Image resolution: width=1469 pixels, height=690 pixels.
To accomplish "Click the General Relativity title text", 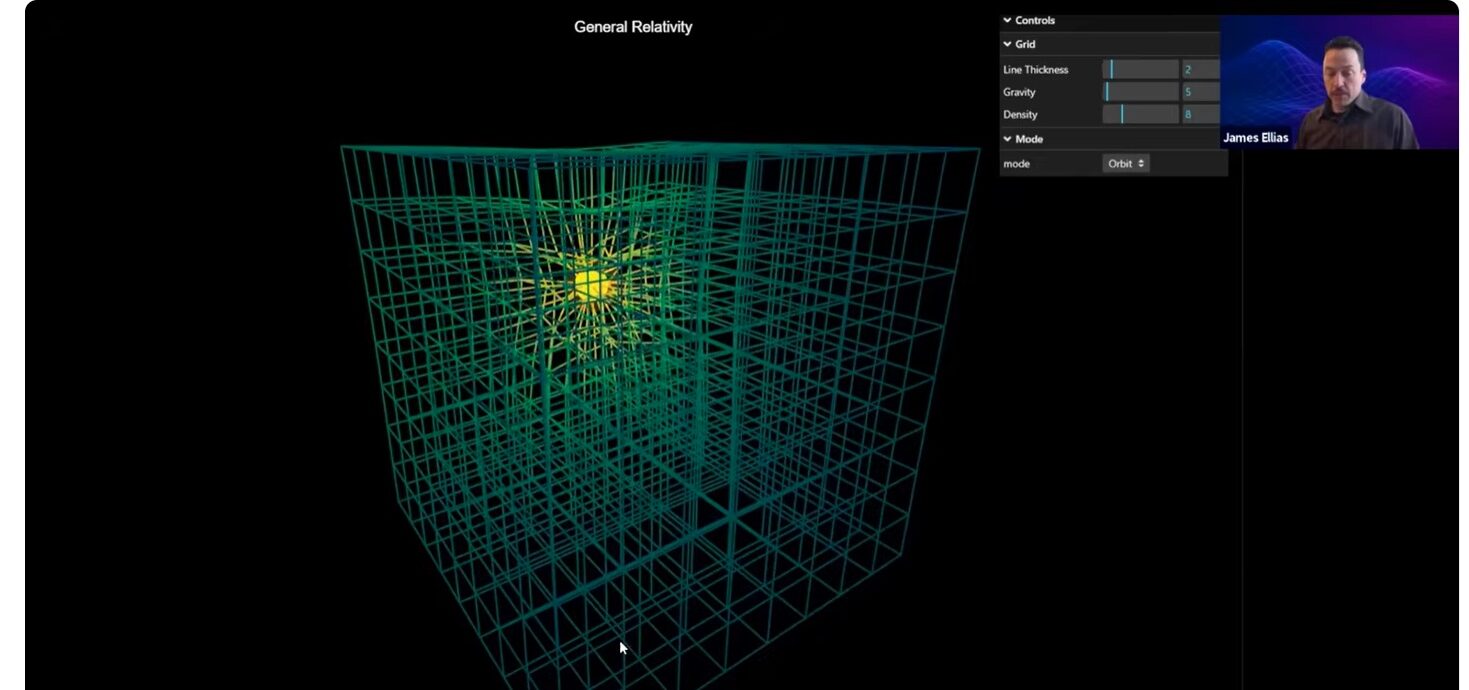I will click(x=632, y=27).
